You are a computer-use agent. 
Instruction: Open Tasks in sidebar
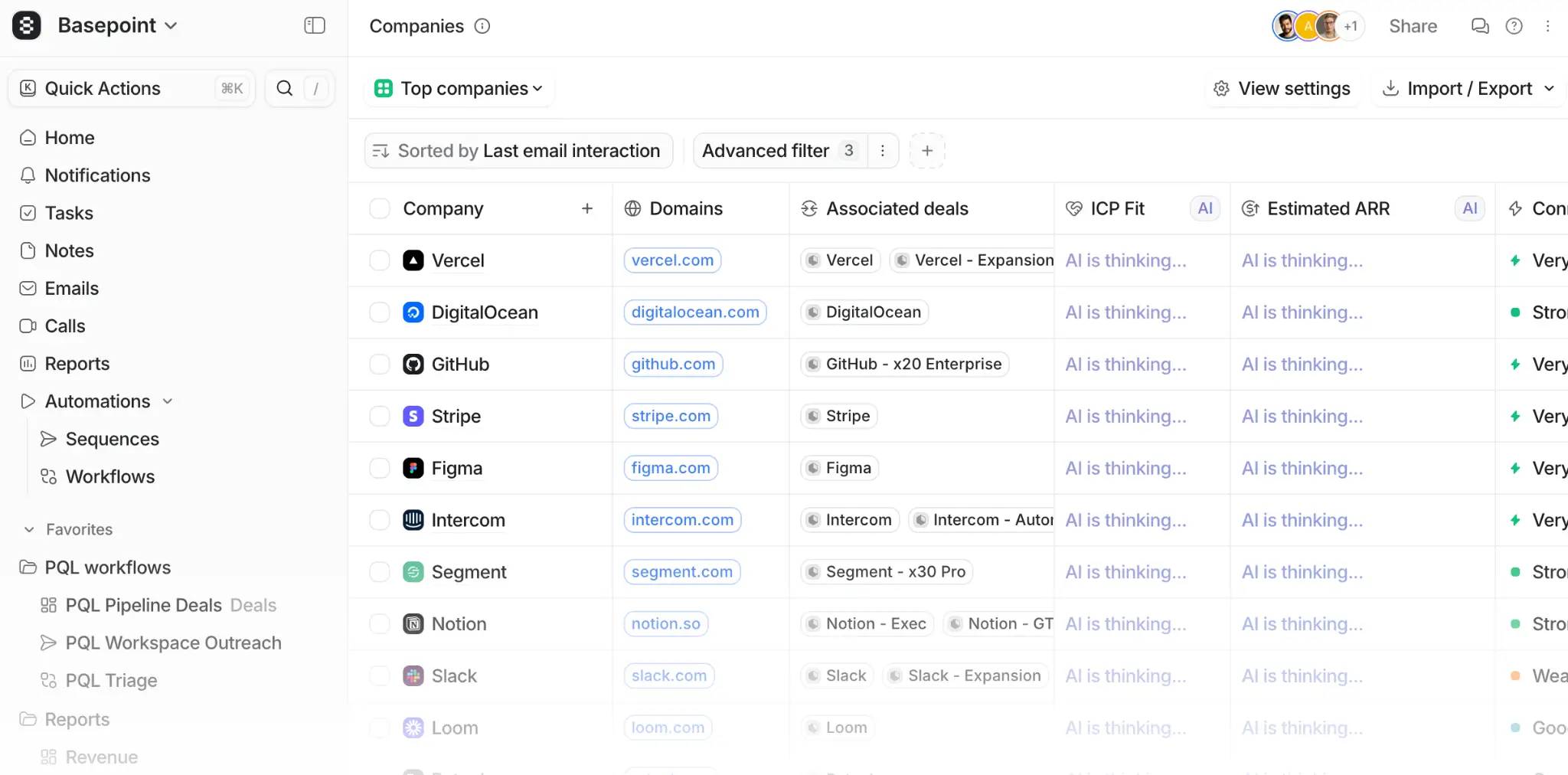pyautogui.click(x=57, y=213)
